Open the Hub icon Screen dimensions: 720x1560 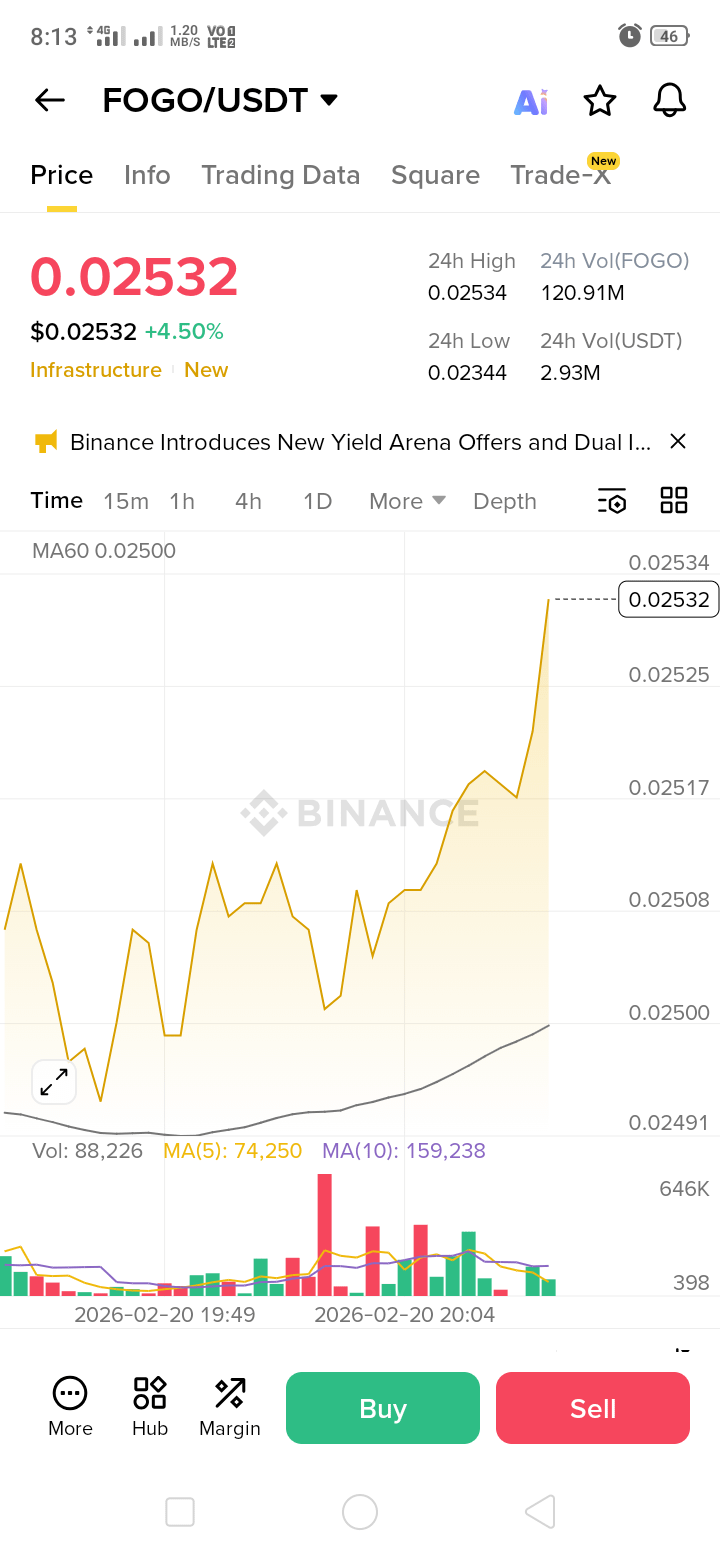[150, 1393]
